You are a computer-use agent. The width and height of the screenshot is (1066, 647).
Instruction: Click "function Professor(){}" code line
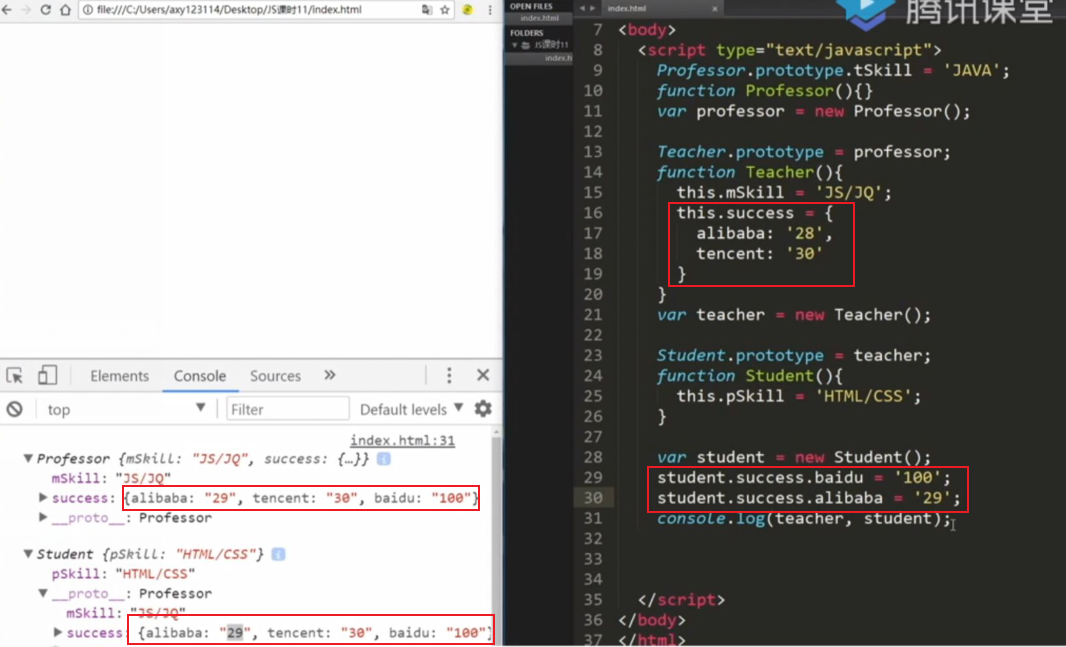click(765, 91)
